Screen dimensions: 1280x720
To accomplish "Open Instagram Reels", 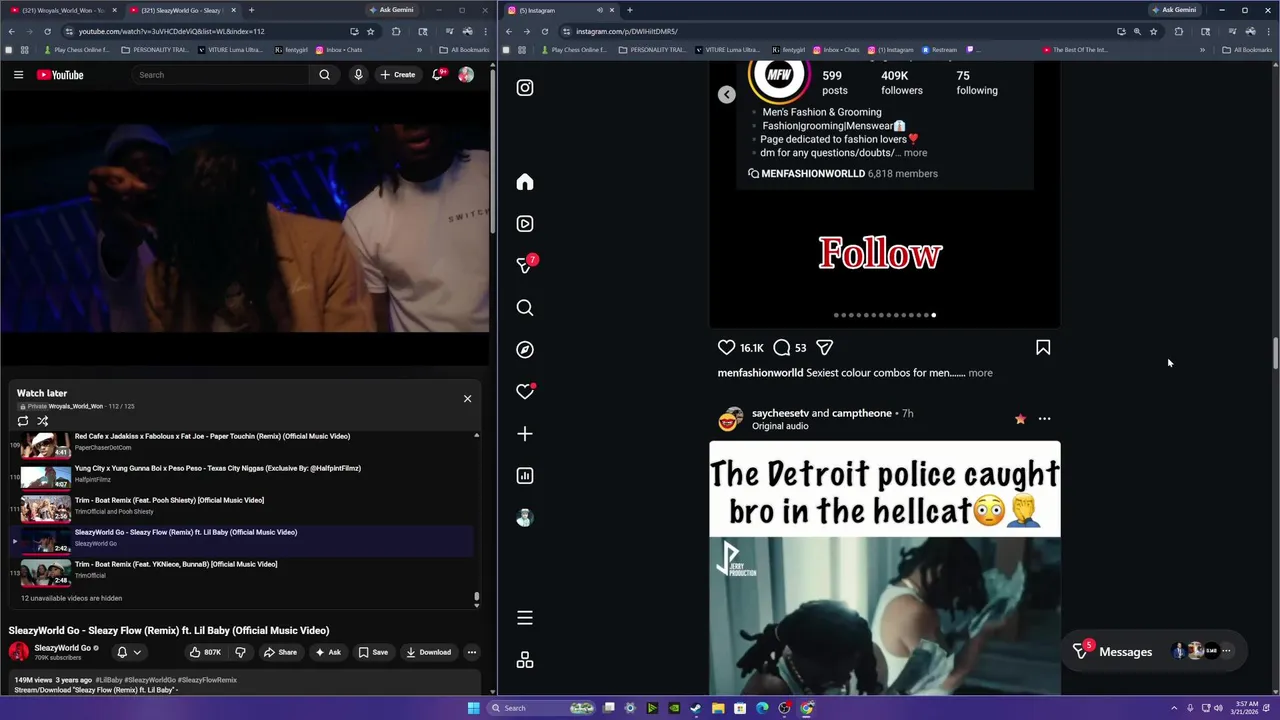I will (x=525, y=224).
